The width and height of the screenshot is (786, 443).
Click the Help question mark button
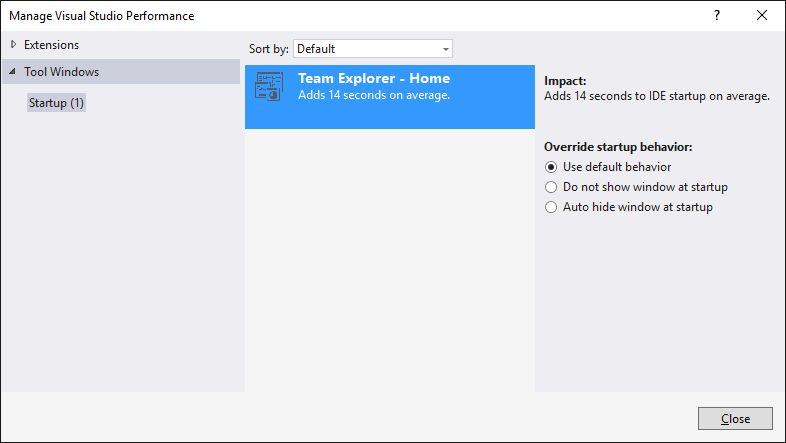tap(716, 16)
